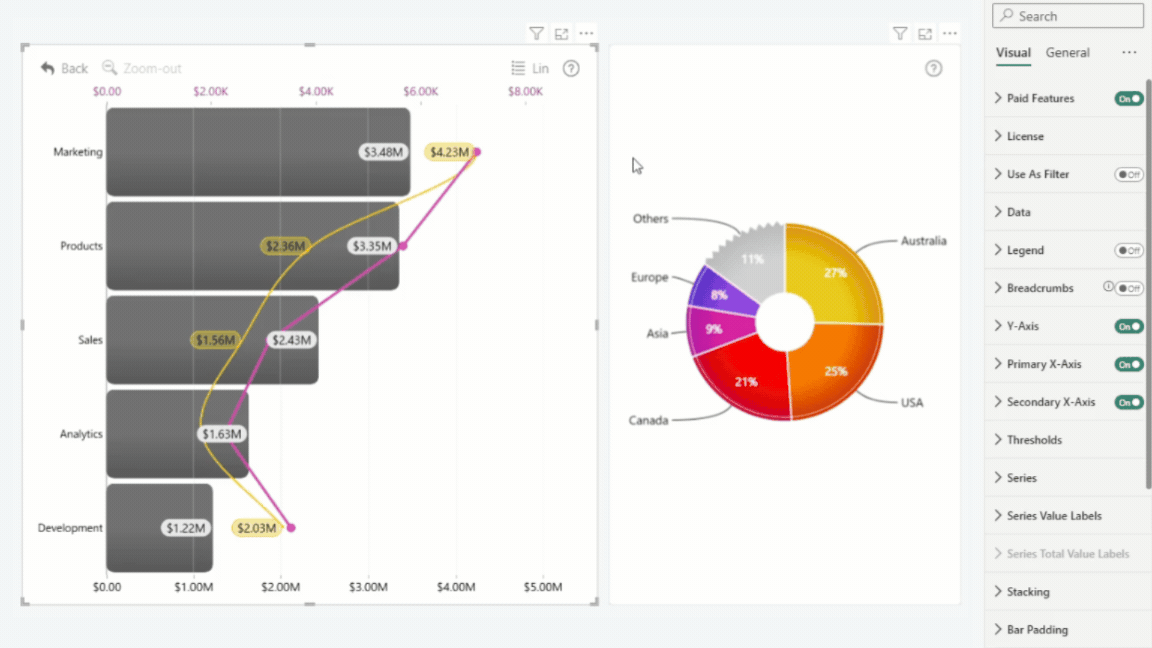Click the Lin scale list icon
1152x648 pixels.
click(518, 68)
